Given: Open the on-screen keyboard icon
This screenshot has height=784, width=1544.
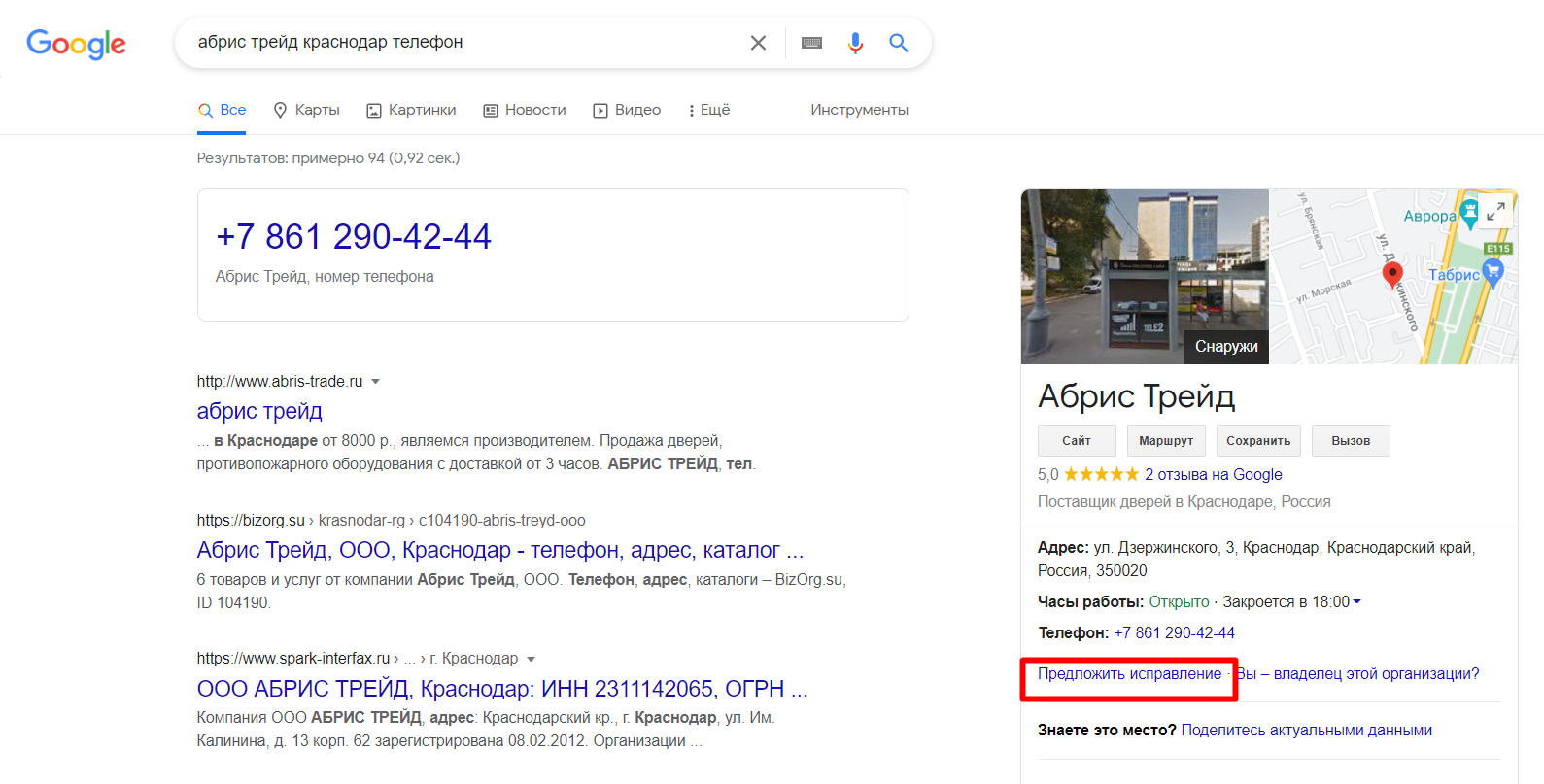Looking at the screenshot, I should click(x=811, y=43).
